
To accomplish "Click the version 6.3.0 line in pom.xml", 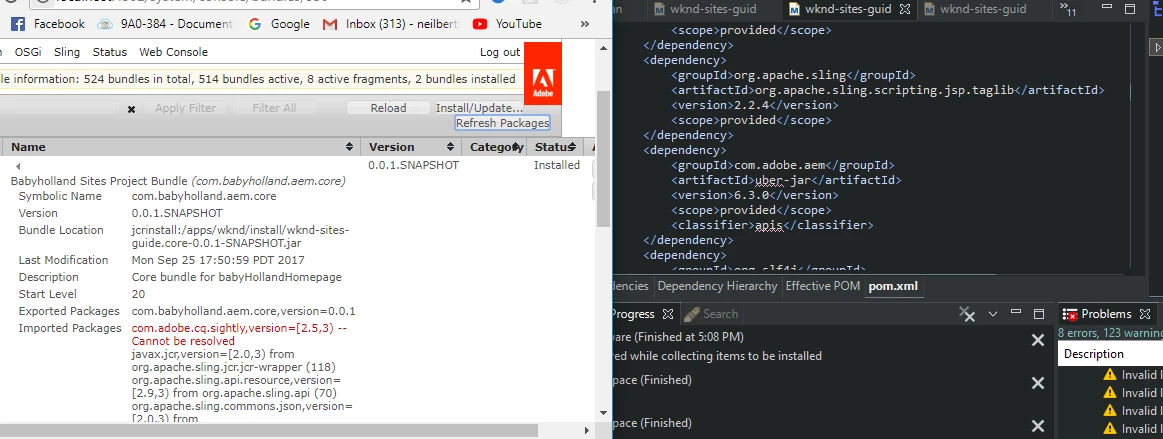I will coord(755,195).
